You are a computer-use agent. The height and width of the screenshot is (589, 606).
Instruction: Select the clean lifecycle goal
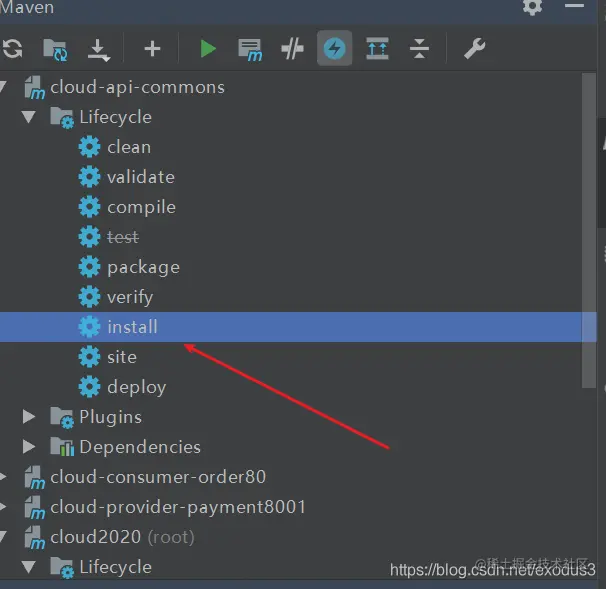(x=129, y=147)
